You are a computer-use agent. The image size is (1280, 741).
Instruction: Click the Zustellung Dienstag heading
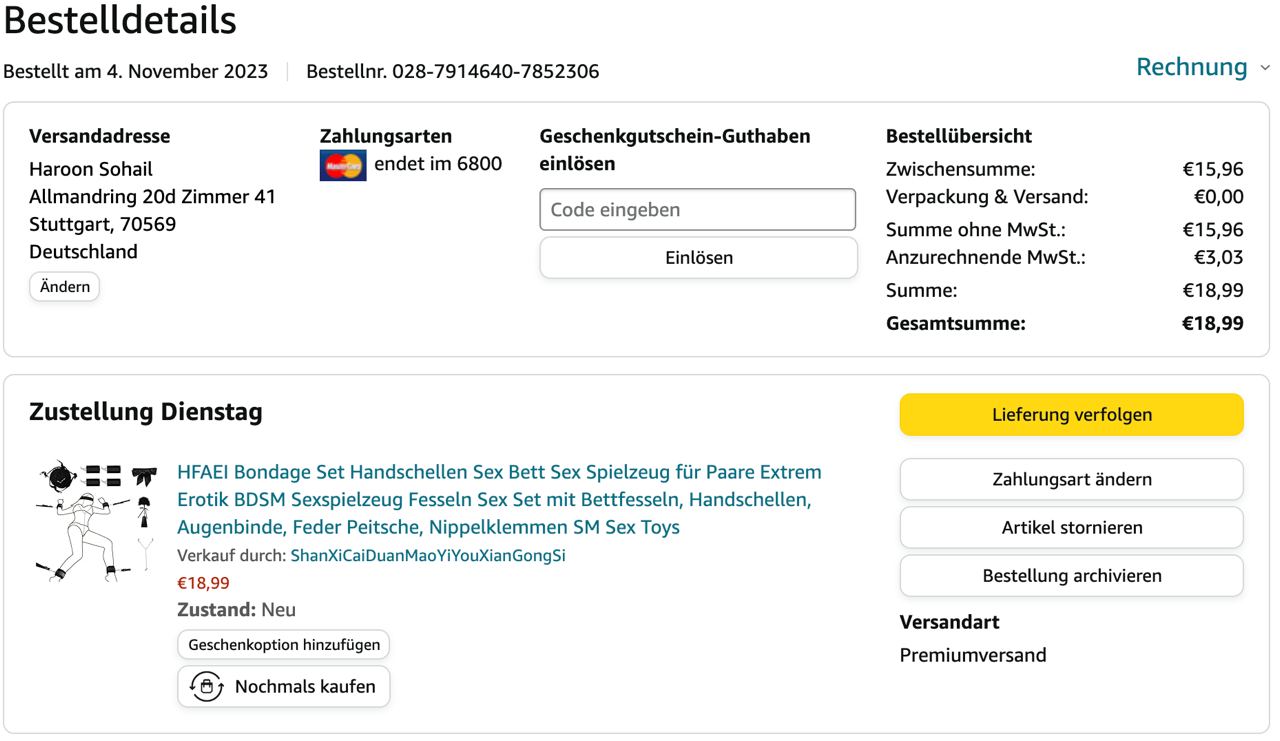(146, 412)
